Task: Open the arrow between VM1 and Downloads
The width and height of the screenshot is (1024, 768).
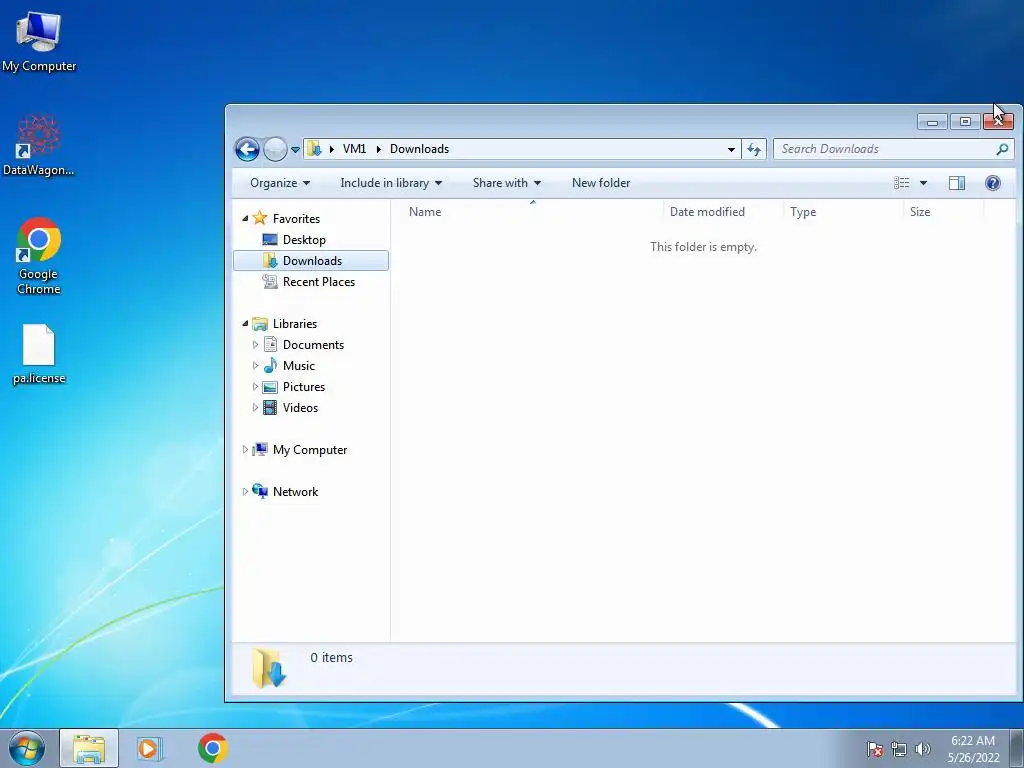Action: pos(378,149)
